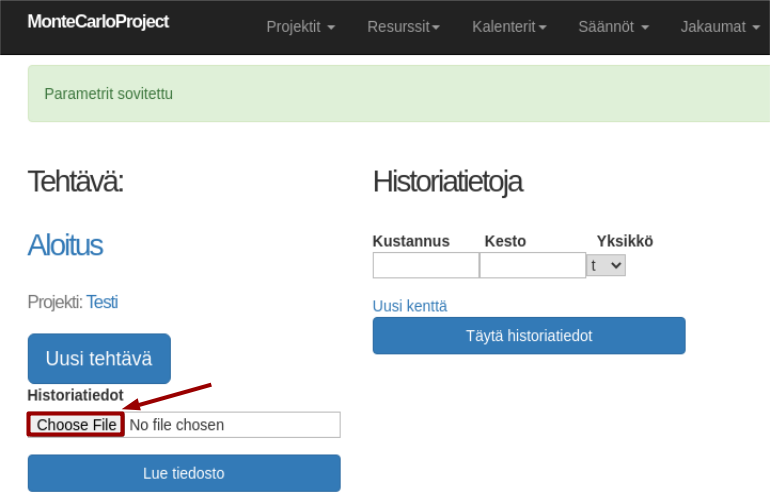This screenshot has height=504, width=770.
Task: Open the Testi project link
Action: pos(102,302)
